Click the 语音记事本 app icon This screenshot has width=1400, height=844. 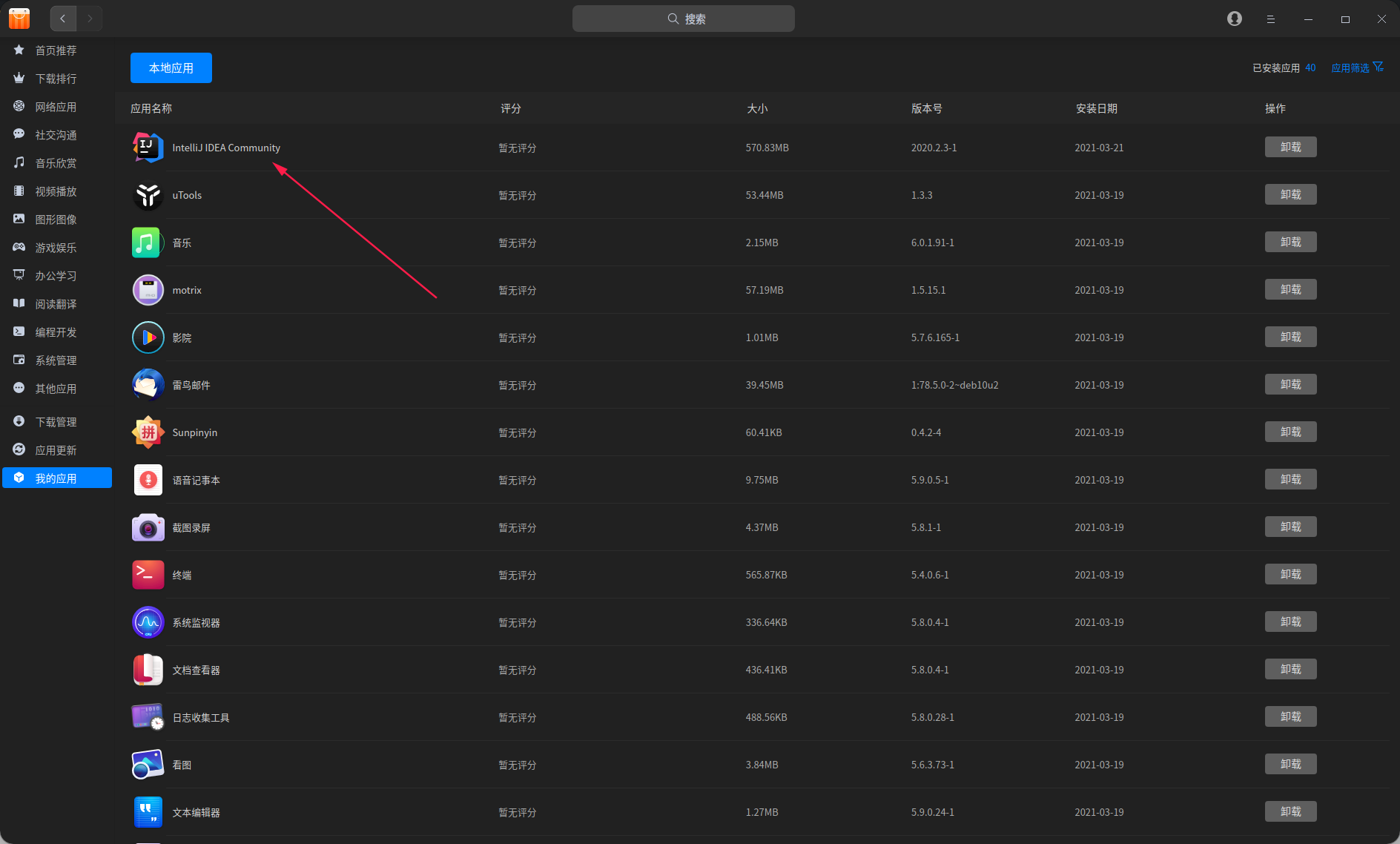(x=148, y=480)
